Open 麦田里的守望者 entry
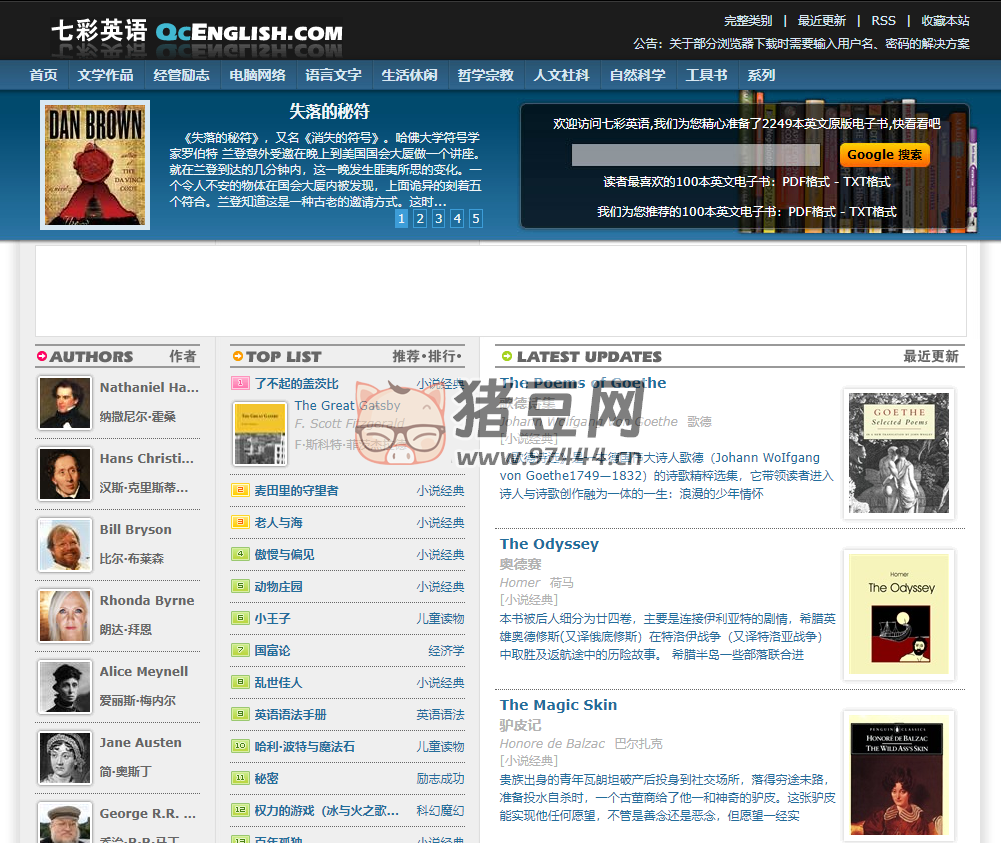The width and height of the screenshot is (1001, 843). coord(297,491)
